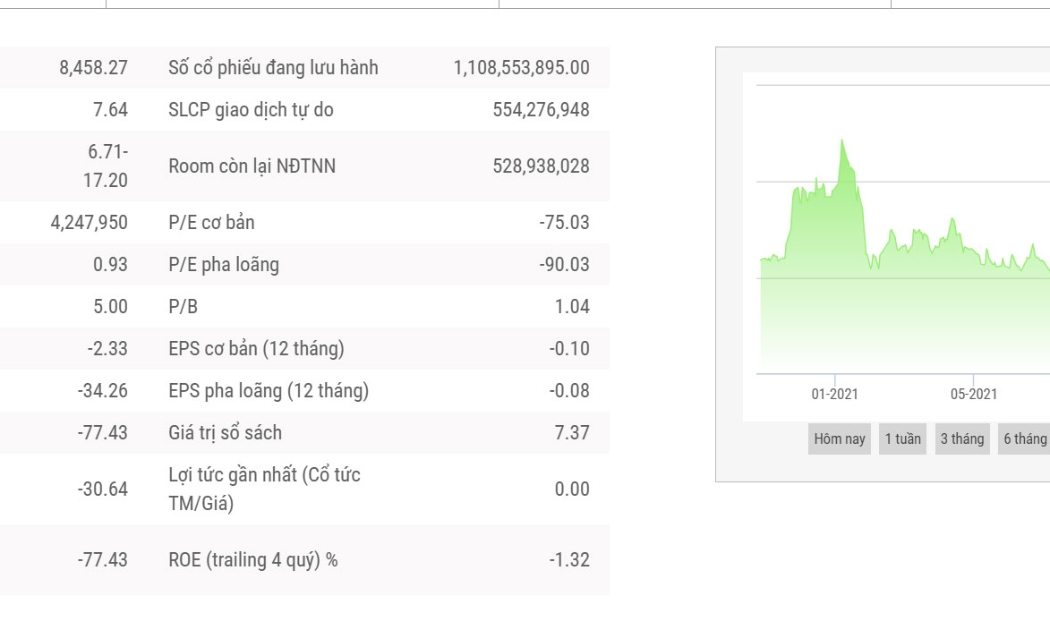Click the P/B value 1.04
Viewport: 1050px width, 630px height.
pyautogui.click(x=572, y=307)
